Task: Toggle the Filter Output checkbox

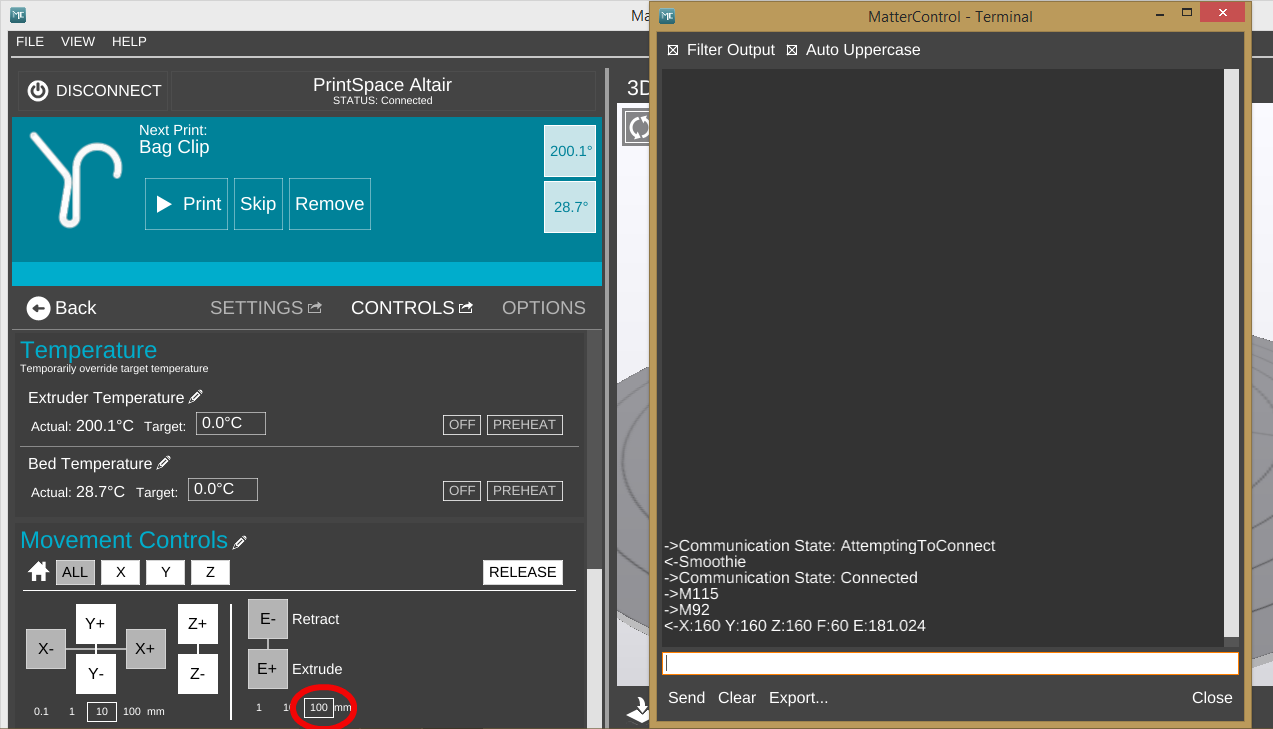Action: 673,50
